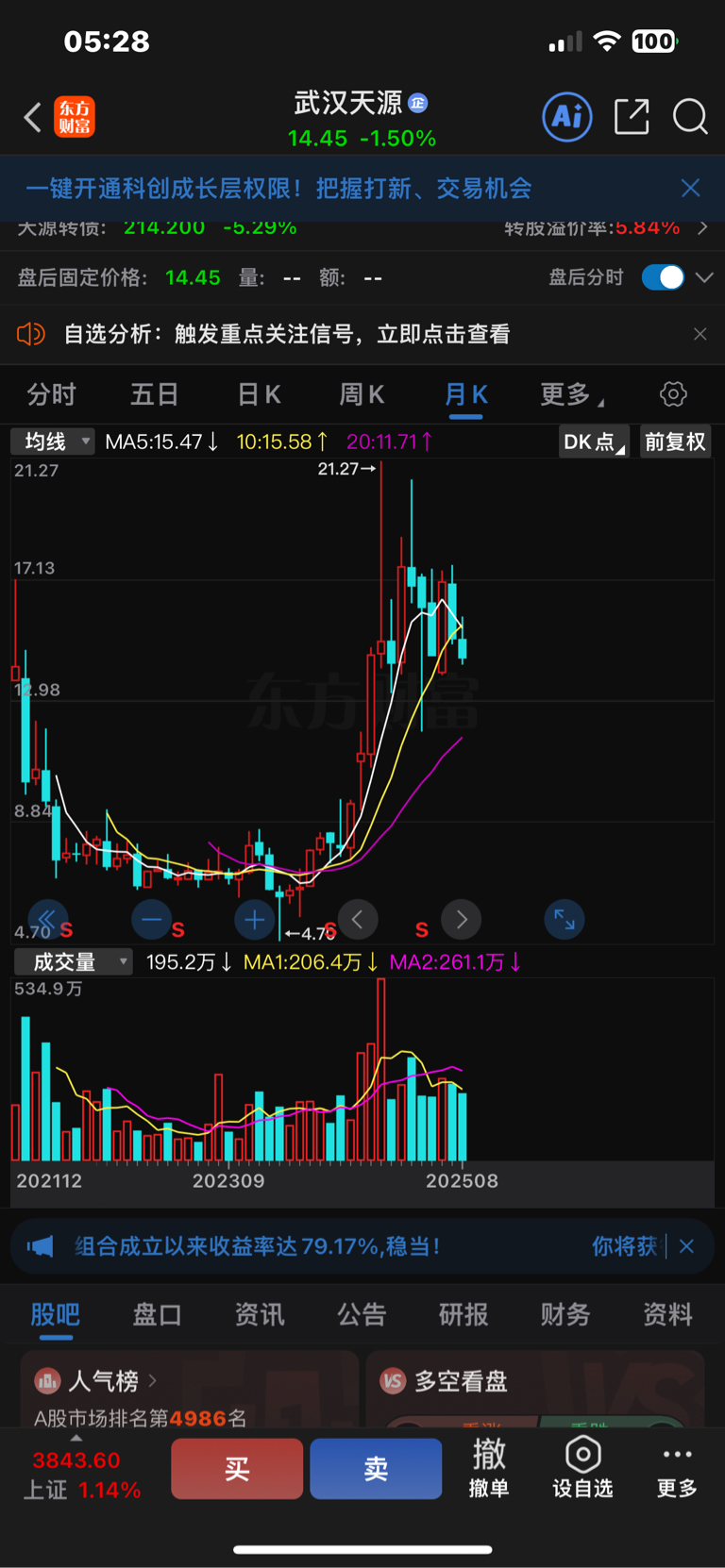Tap the 自选分析 speaker icon

coord(31,334)
